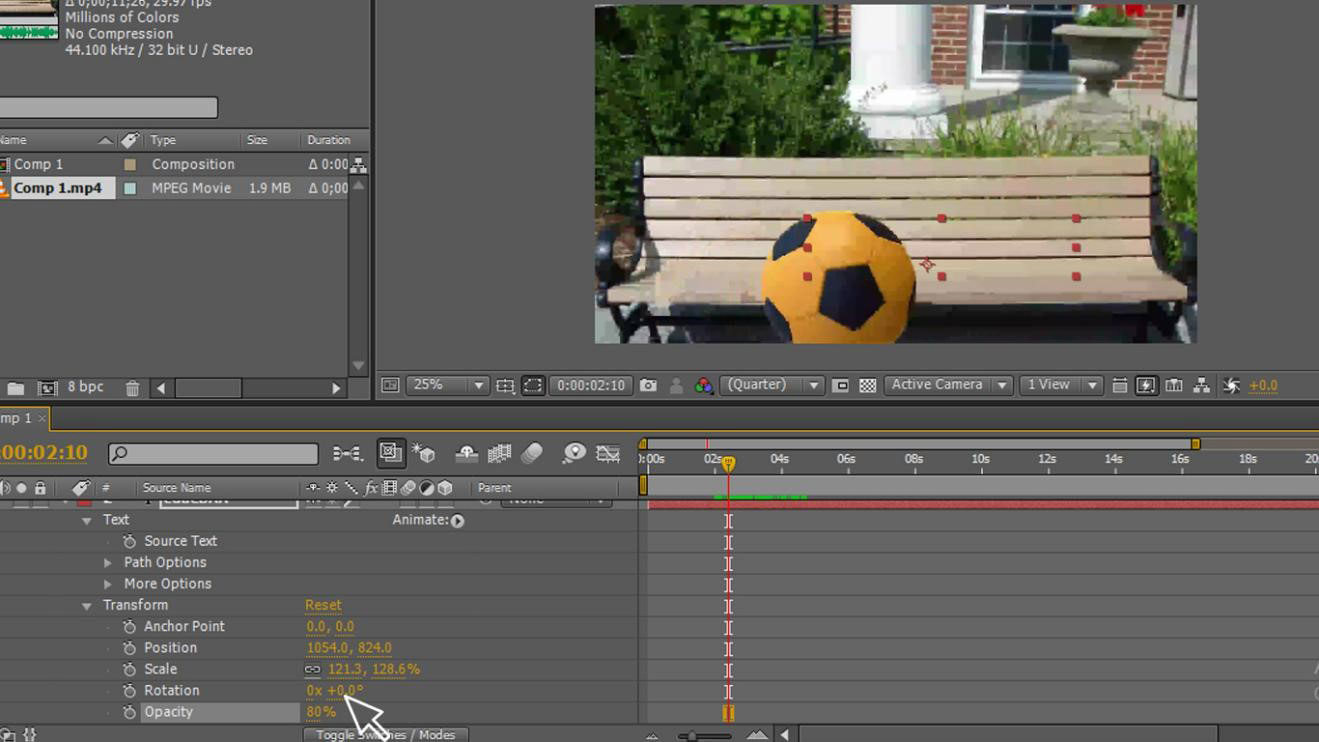Click the Draft 3D icon in timeline

[x=424, y=454]
